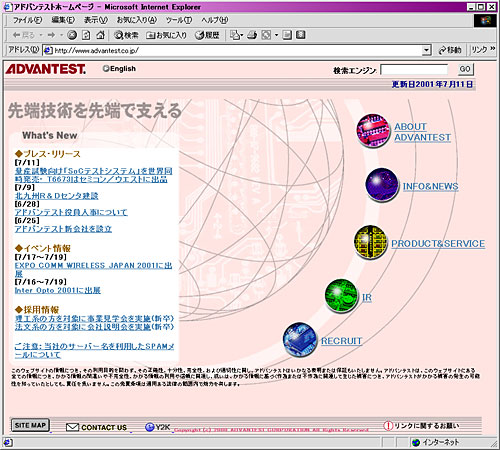
Task: Refresh the page with Refresh icon
Action: [86, 35]
